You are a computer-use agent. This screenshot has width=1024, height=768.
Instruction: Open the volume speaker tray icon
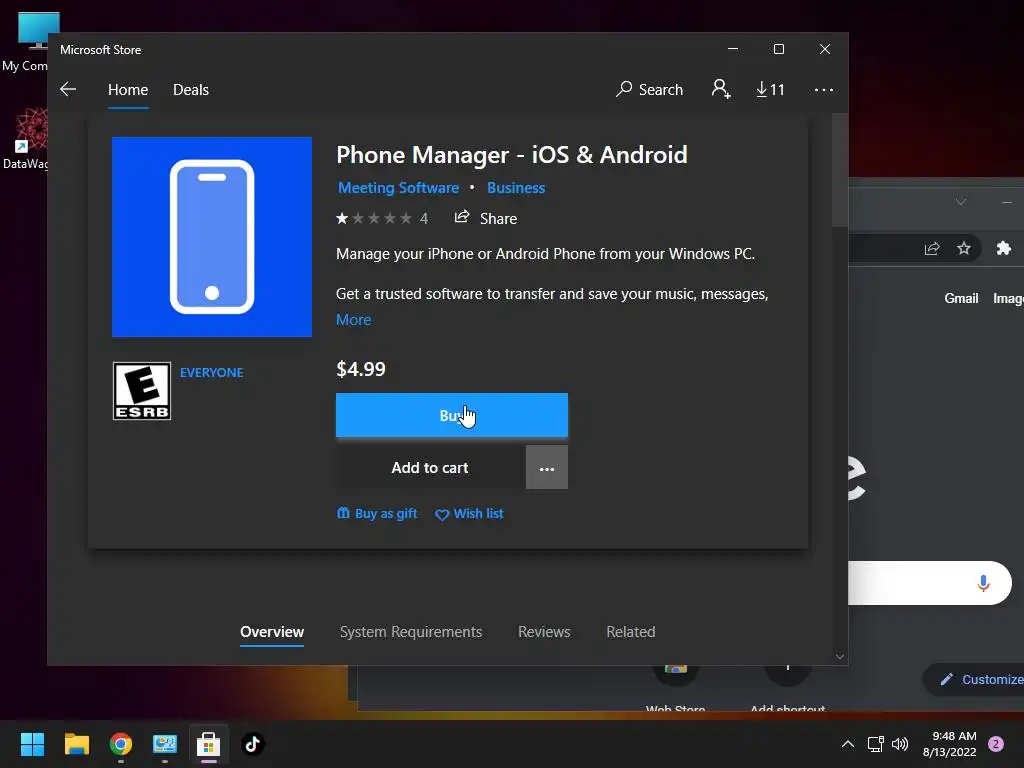pyautogui.click(x=900, y=744)
